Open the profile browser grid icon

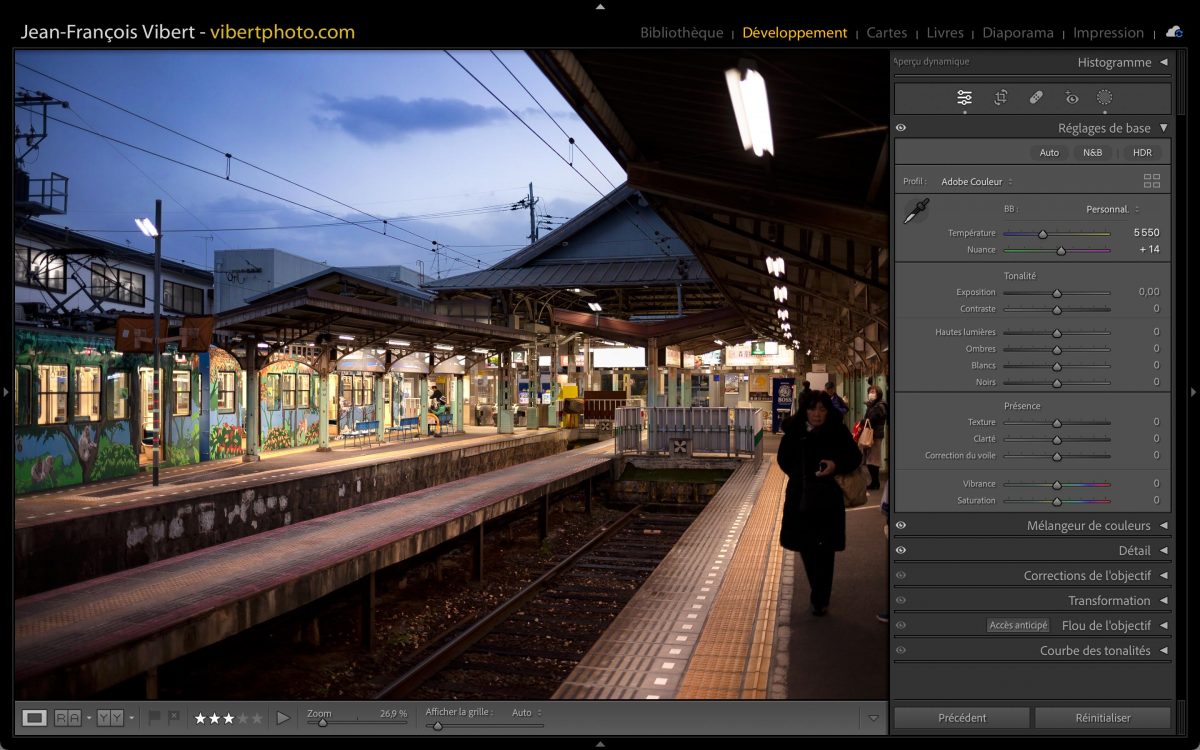[1152, 181]
